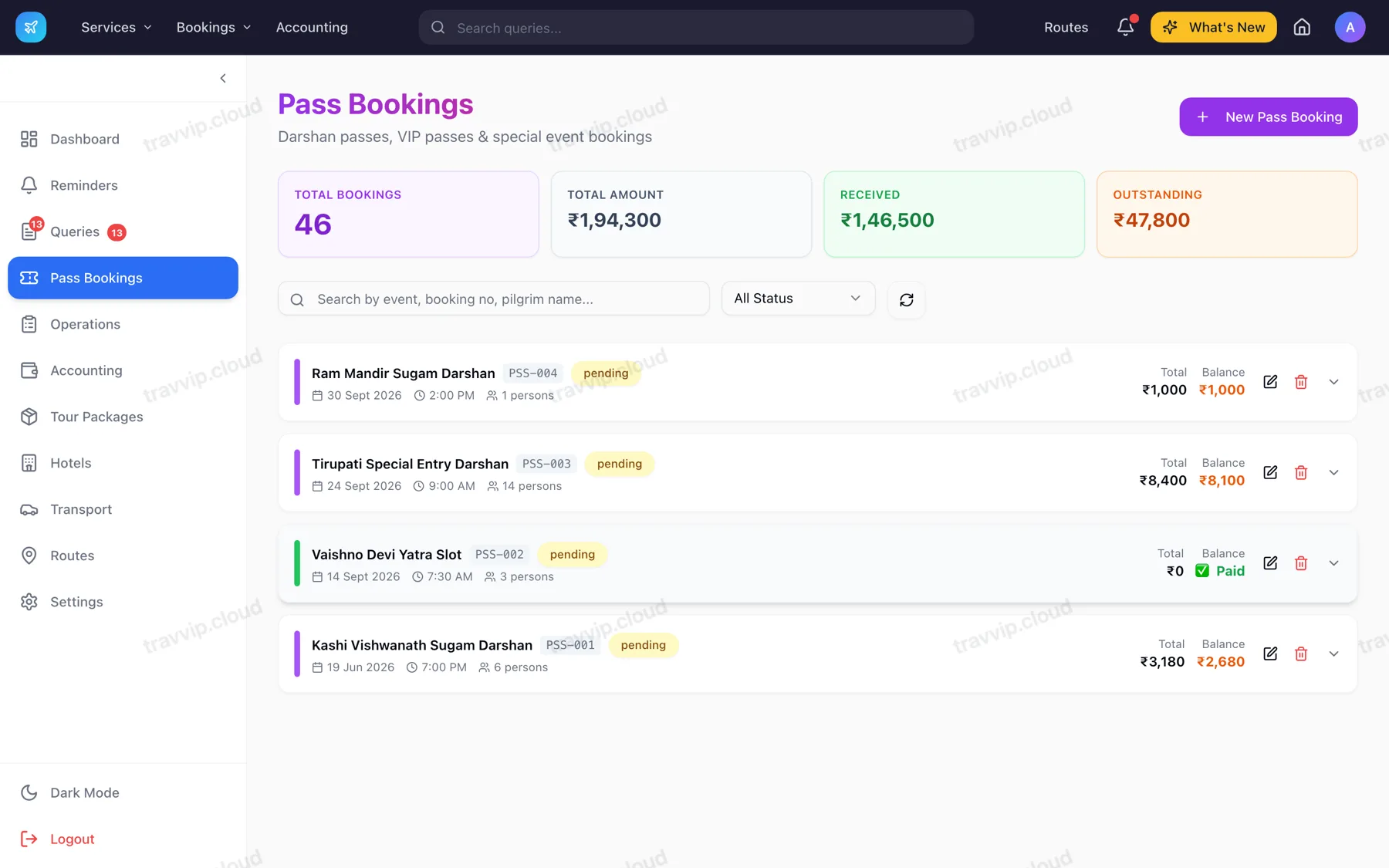Image resolution: width=1389 pixels, height=868 pixels.
Task: Select Pass Bookings in the sidebar
Action: pos(123,278)
